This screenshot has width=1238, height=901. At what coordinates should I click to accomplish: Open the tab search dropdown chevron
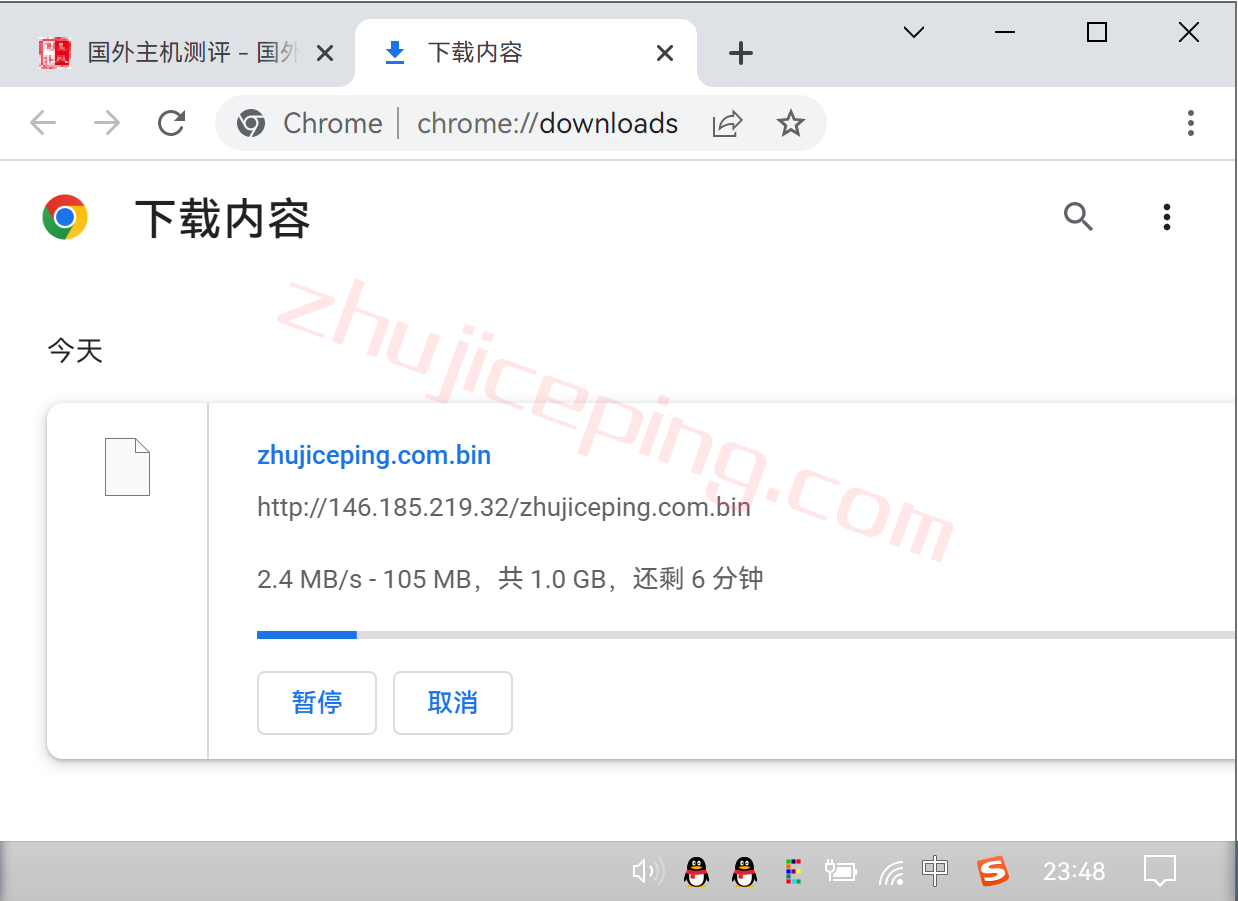click(x=913, y=32)
